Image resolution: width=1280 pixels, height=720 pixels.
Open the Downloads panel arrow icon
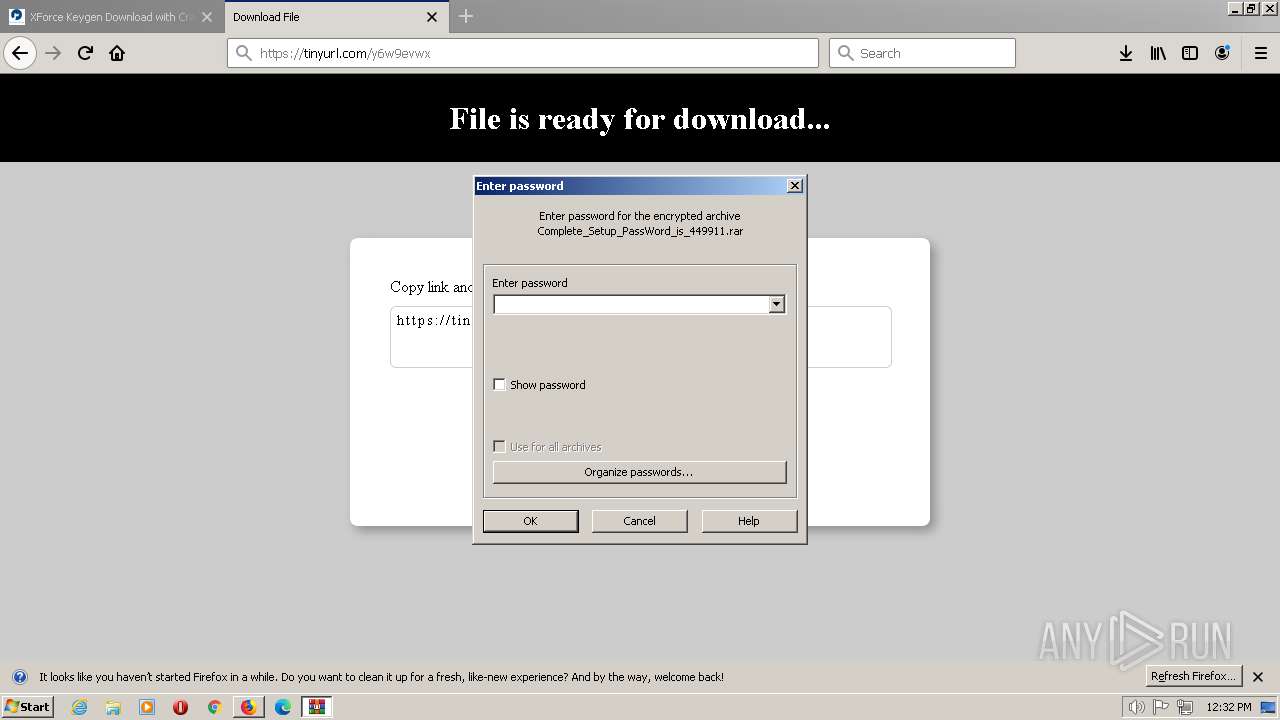tap(1126, 53)
